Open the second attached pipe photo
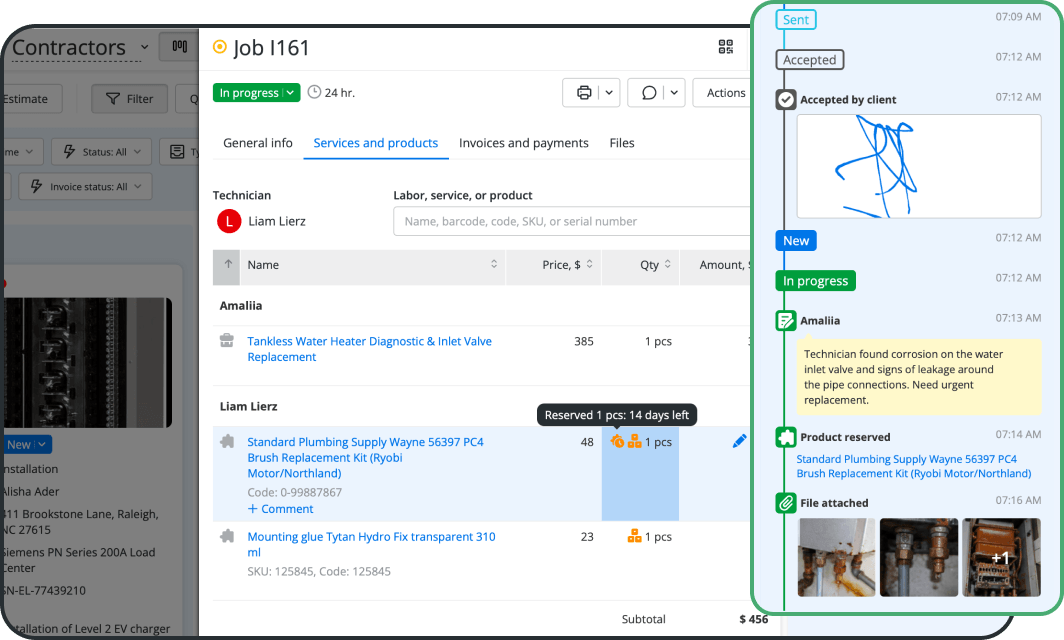Viewport: 1064px width, 640px height. point(919,557)
